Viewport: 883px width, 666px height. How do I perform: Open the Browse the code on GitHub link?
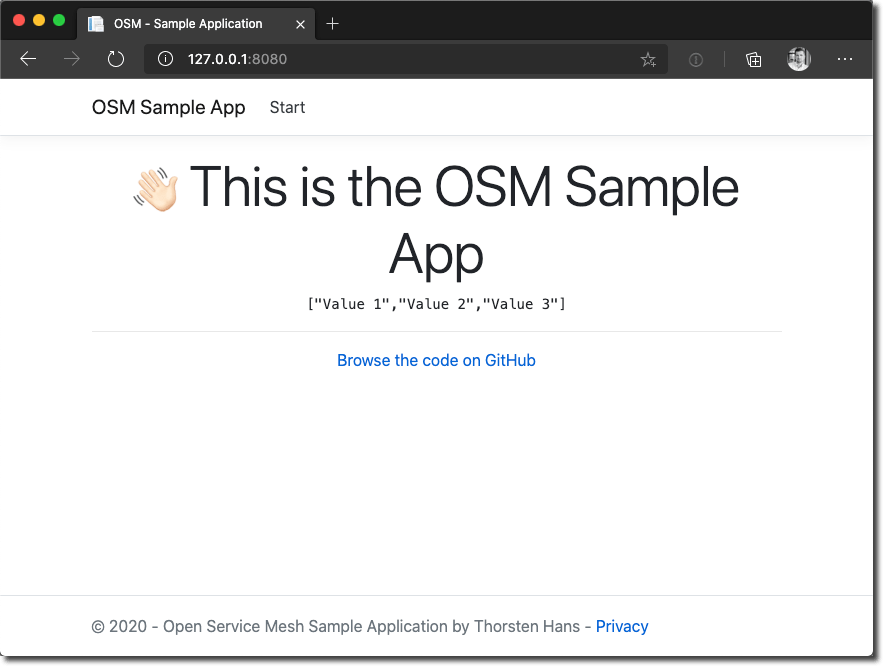[436, 360]
